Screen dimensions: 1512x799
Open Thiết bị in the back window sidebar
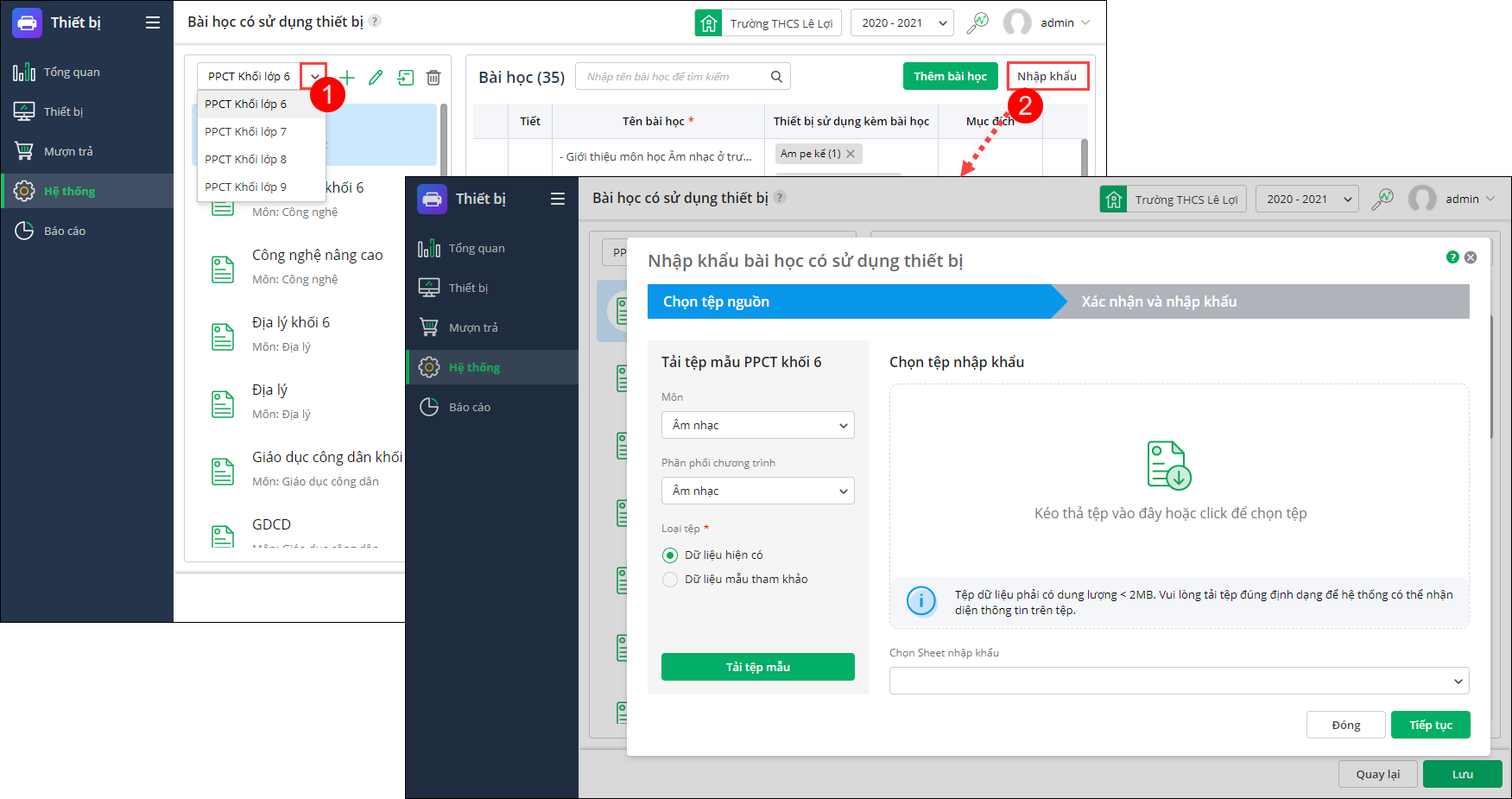coord(87,111)
